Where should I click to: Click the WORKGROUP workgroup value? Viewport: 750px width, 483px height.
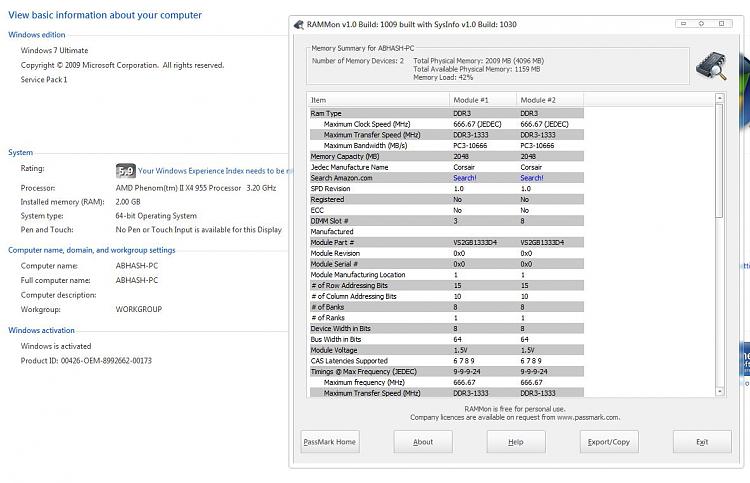(139, 309)
